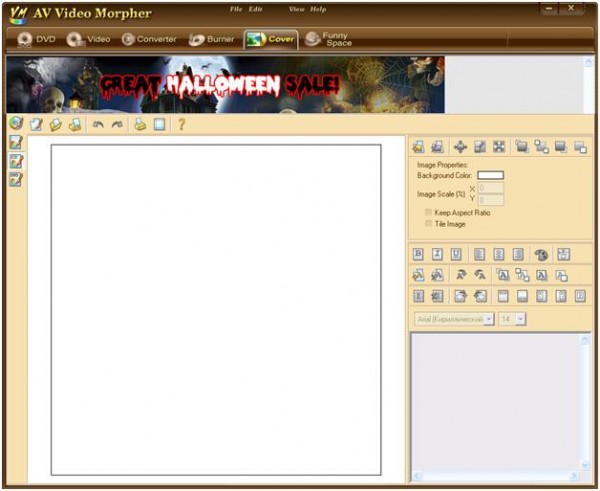
Task: Switch to the Video tab
Action: point(88,39)
